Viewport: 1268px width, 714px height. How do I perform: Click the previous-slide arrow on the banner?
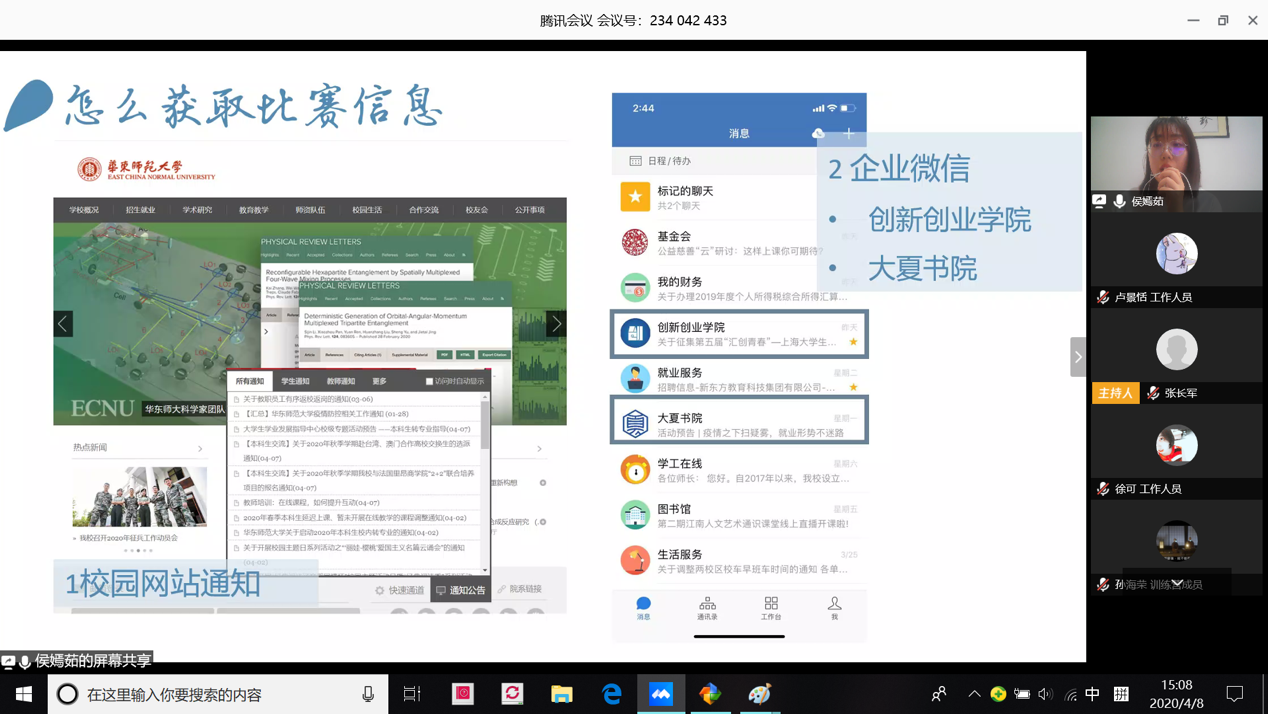(63, 323)
